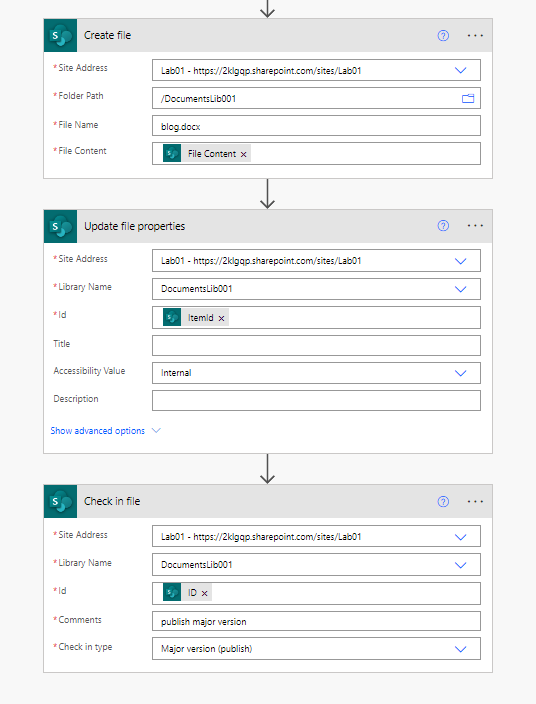
Task: Click SharePoint icon inside ID token
Action: pyautogui.click(x=172, y=592)
